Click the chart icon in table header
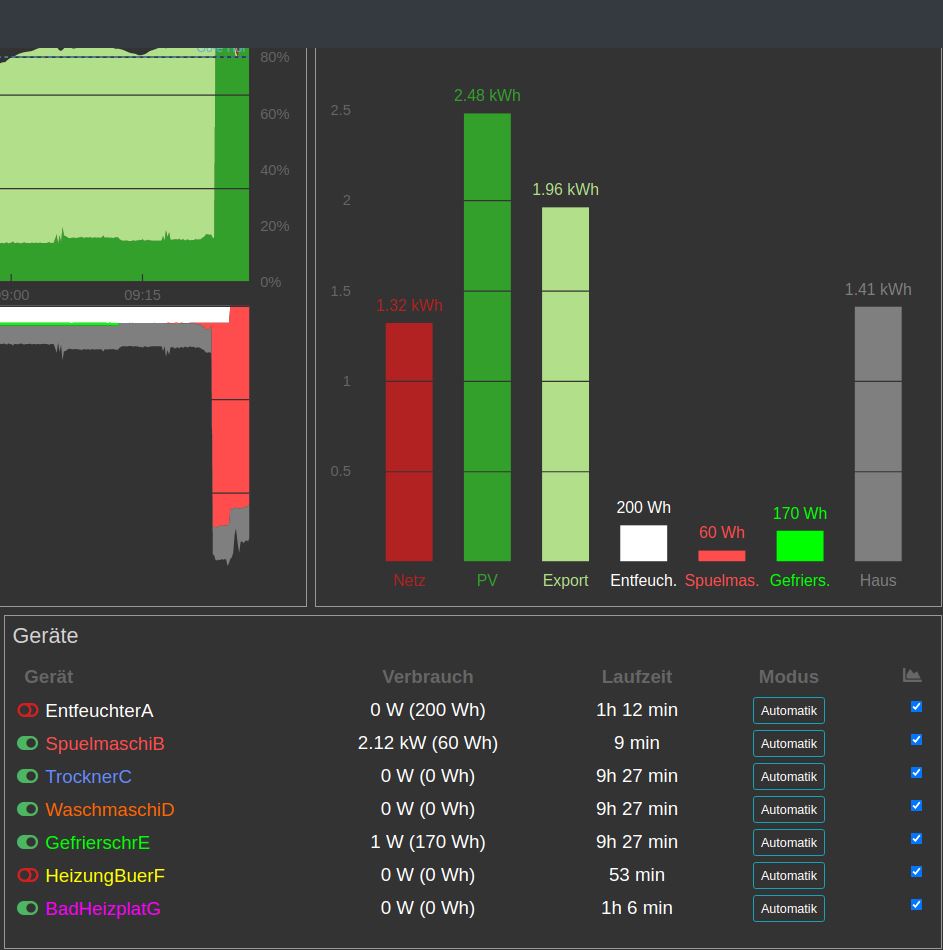Screen dimensions: 943x950 [x=911, y=675]
